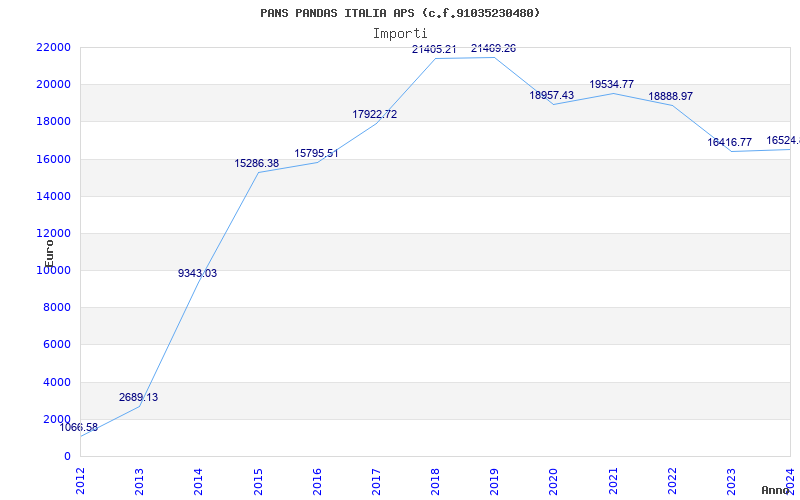Click y-axis value 14000
The height and width of the screenshot is (500, 800).
pos(53,196)
